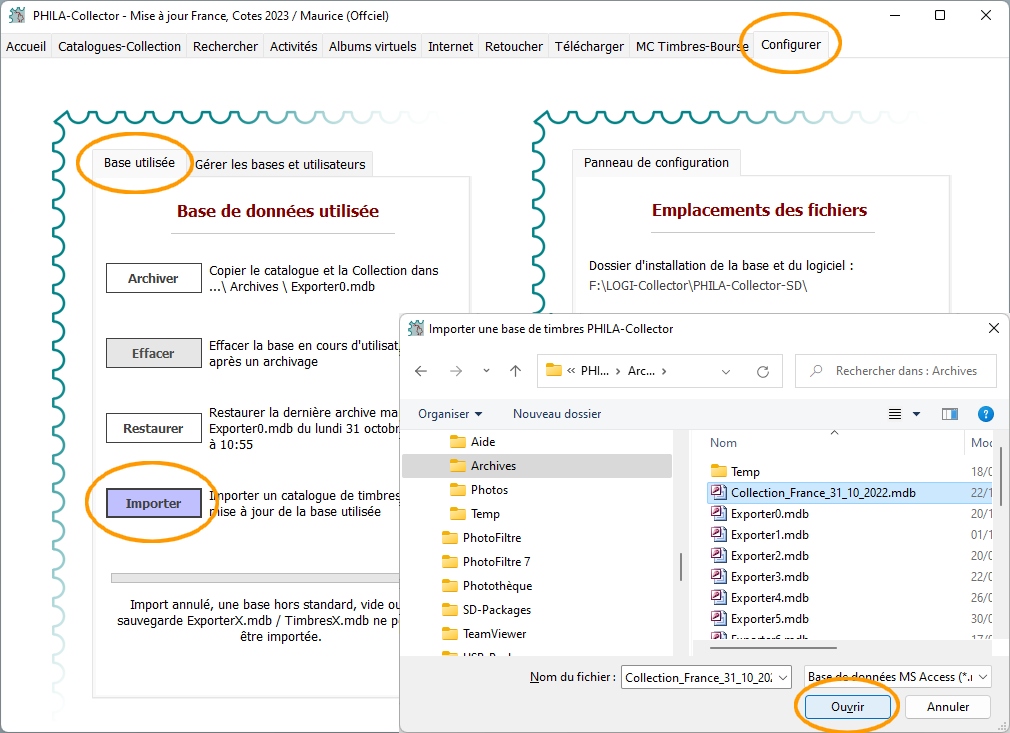Click the PHI... breadcrumb in address bar
The image size is (1010, 733).
click(x=595, y=371)
